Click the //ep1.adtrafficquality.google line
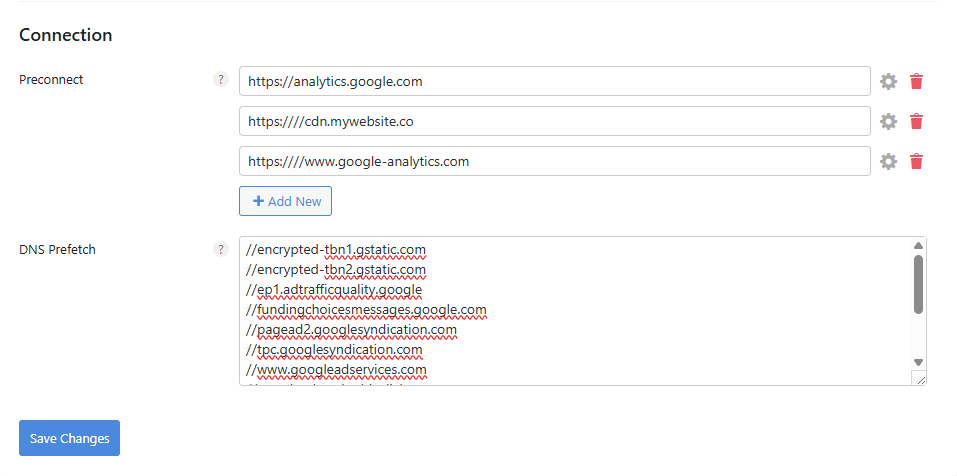Screen dimensions: 957x476 (x=334, y=290)
